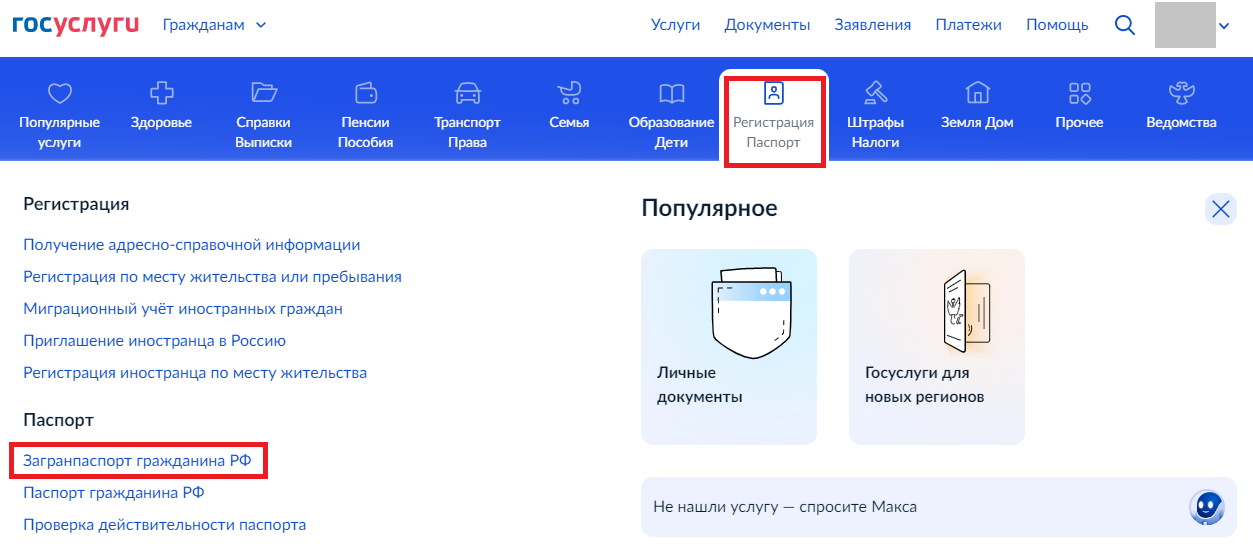Close the panel with X button
This screenshot has width=1253, height=550.
[1220, 209]
